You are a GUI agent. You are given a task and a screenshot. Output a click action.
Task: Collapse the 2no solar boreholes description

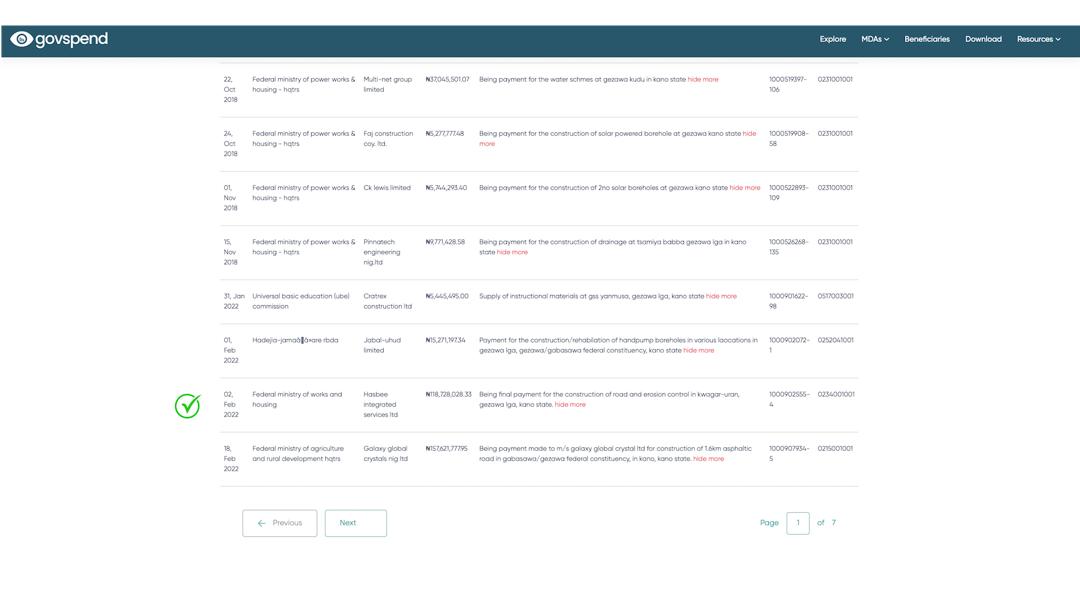point(744,188)
